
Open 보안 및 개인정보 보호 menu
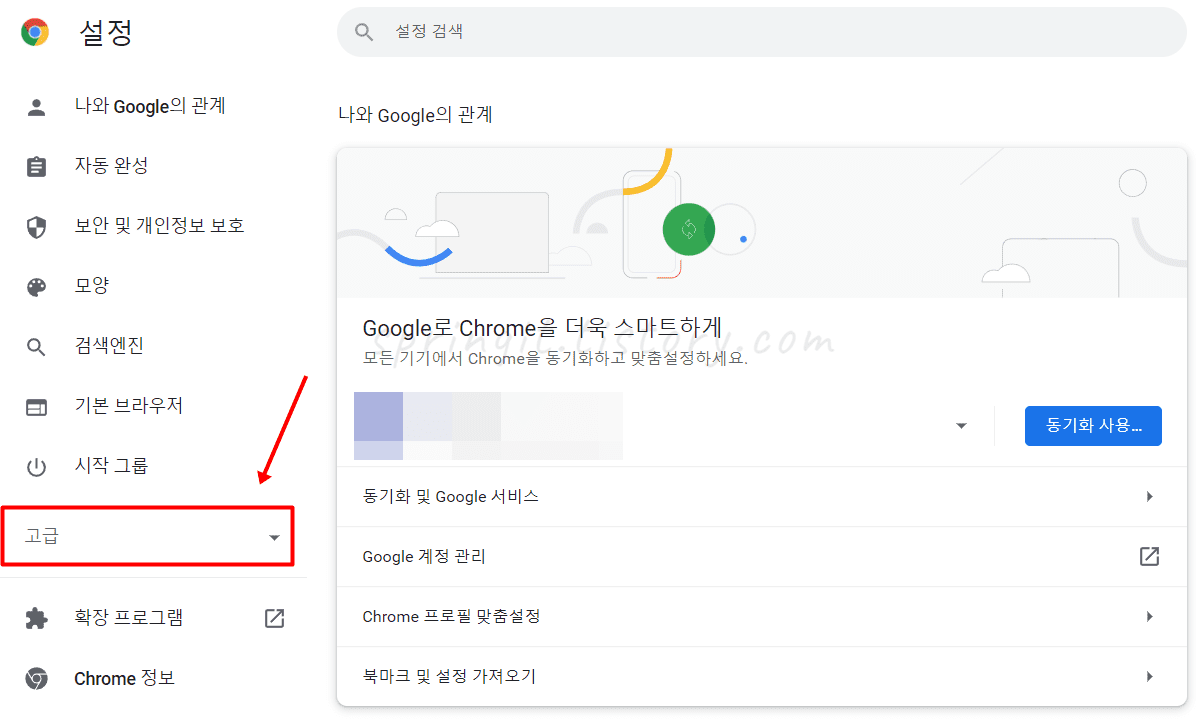[x=159, y=225]
